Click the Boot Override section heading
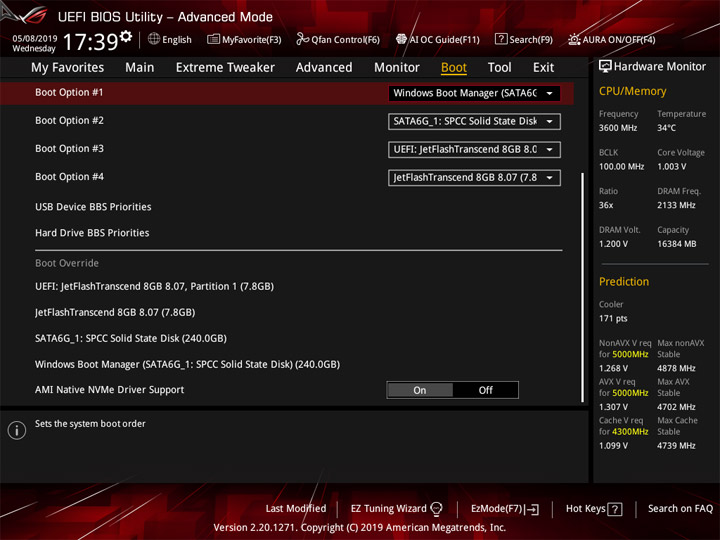Image resolution: width=720 pixels, height=540 pixels. (67, 263)
